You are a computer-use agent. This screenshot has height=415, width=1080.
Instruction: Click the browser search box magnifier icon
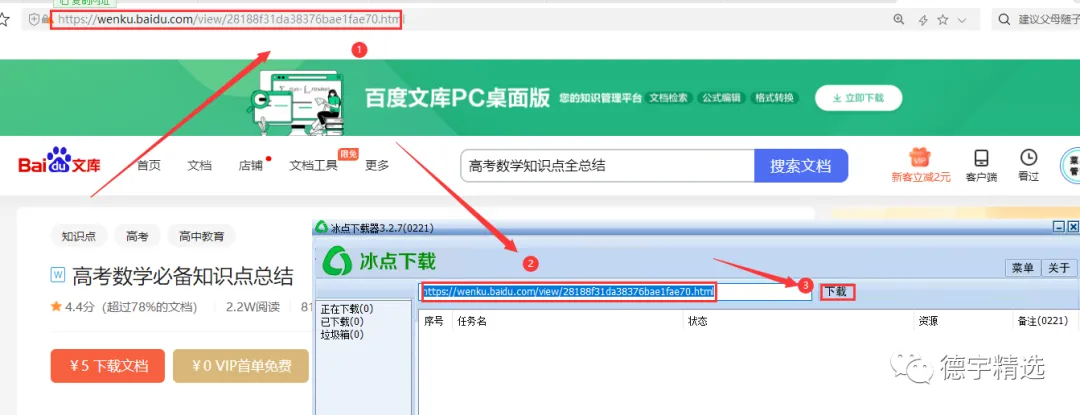1005,19
